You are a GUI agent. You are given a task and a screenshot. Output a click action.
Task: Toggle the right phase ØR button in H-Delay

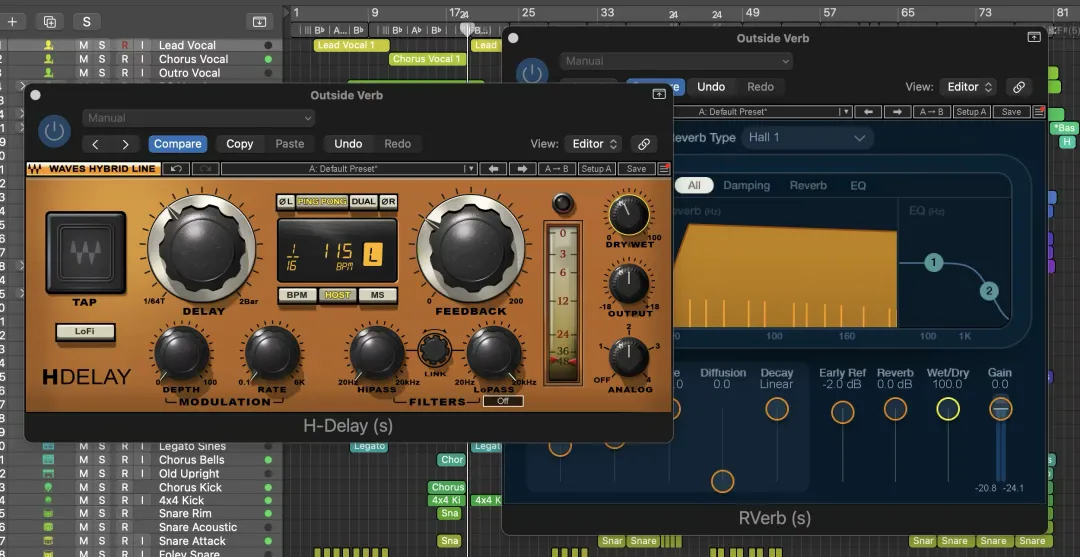[x=388, y=202]
